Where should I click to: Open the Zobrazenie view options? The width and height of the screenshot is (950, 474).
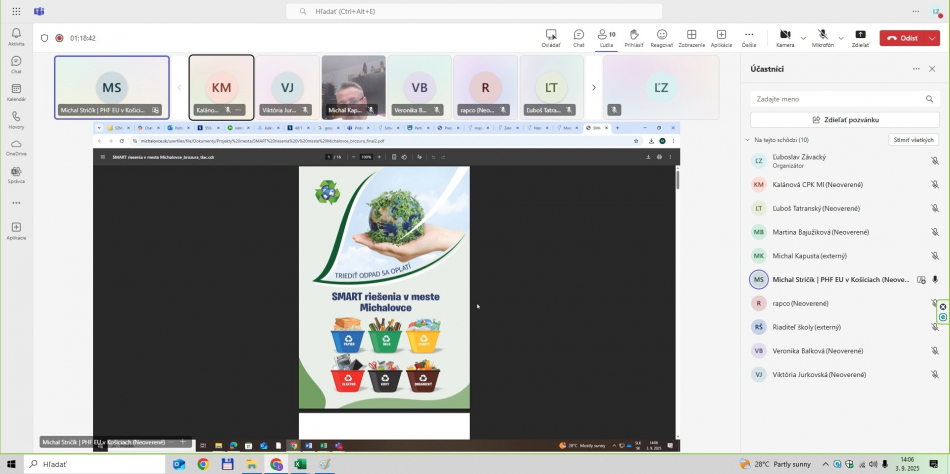click(691, 37)
